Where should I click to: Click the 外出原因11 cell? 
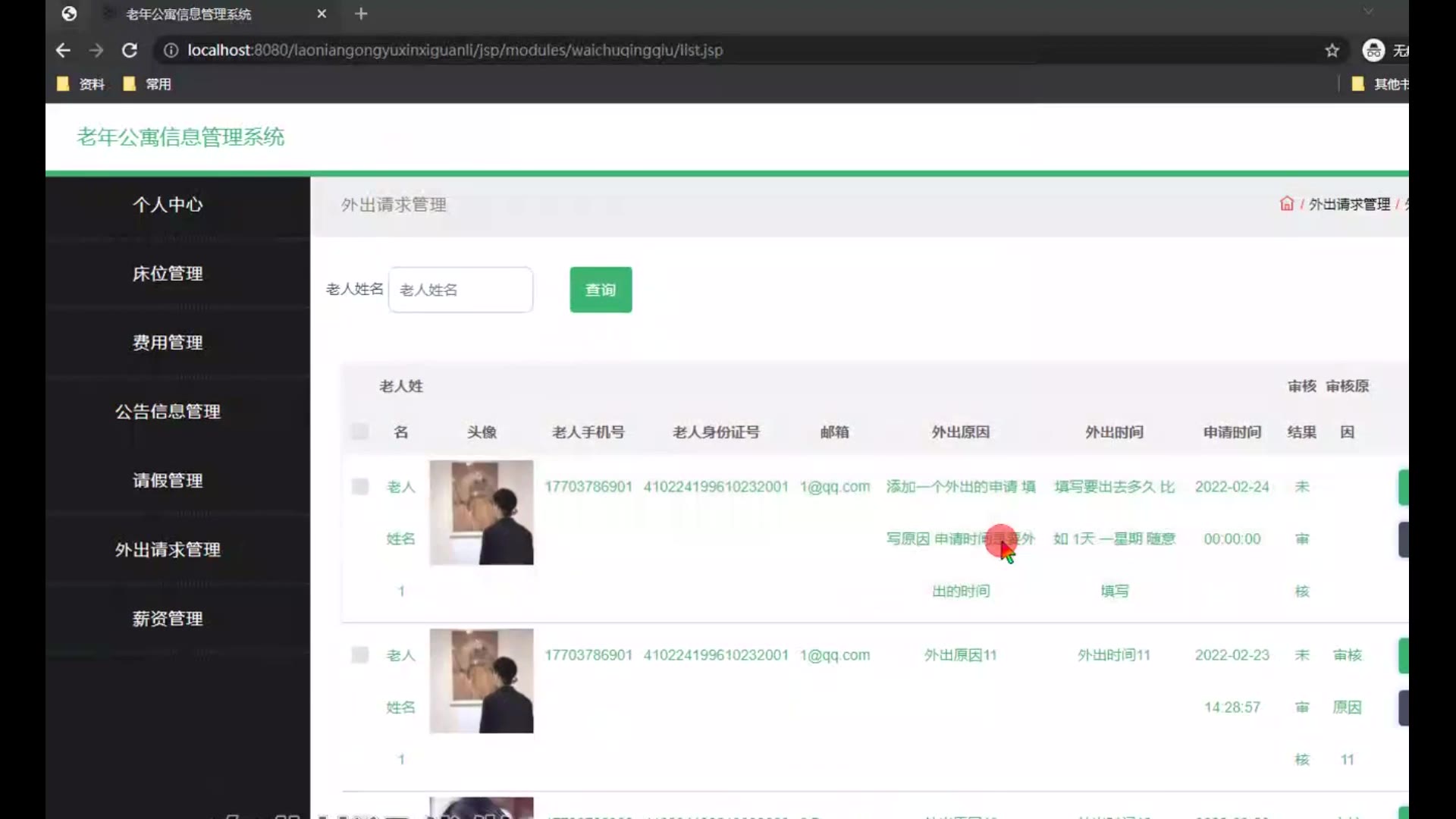(x=960, y=655)
